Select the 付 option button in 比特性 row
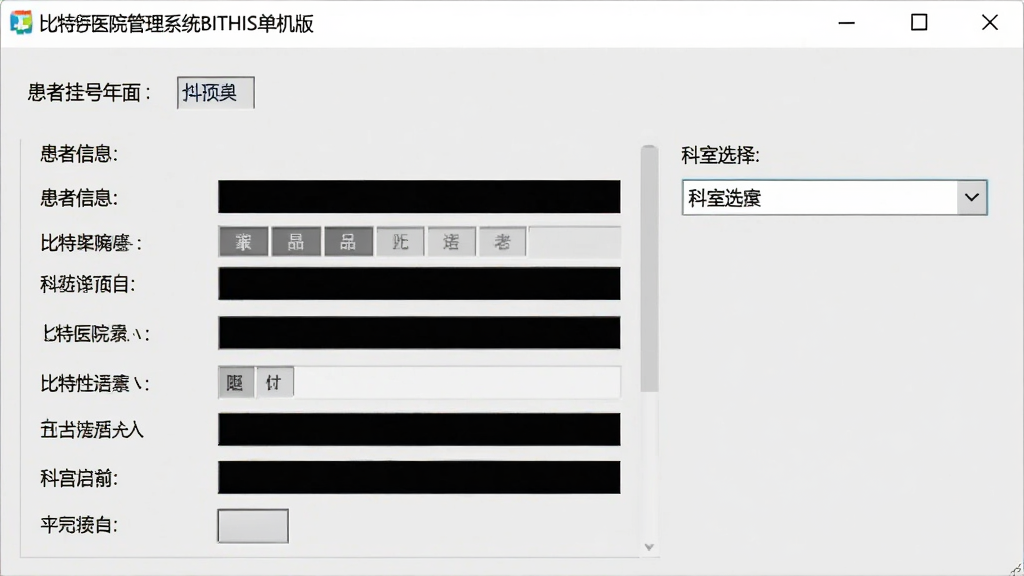 pyautogui.click(x=274, y=382)
